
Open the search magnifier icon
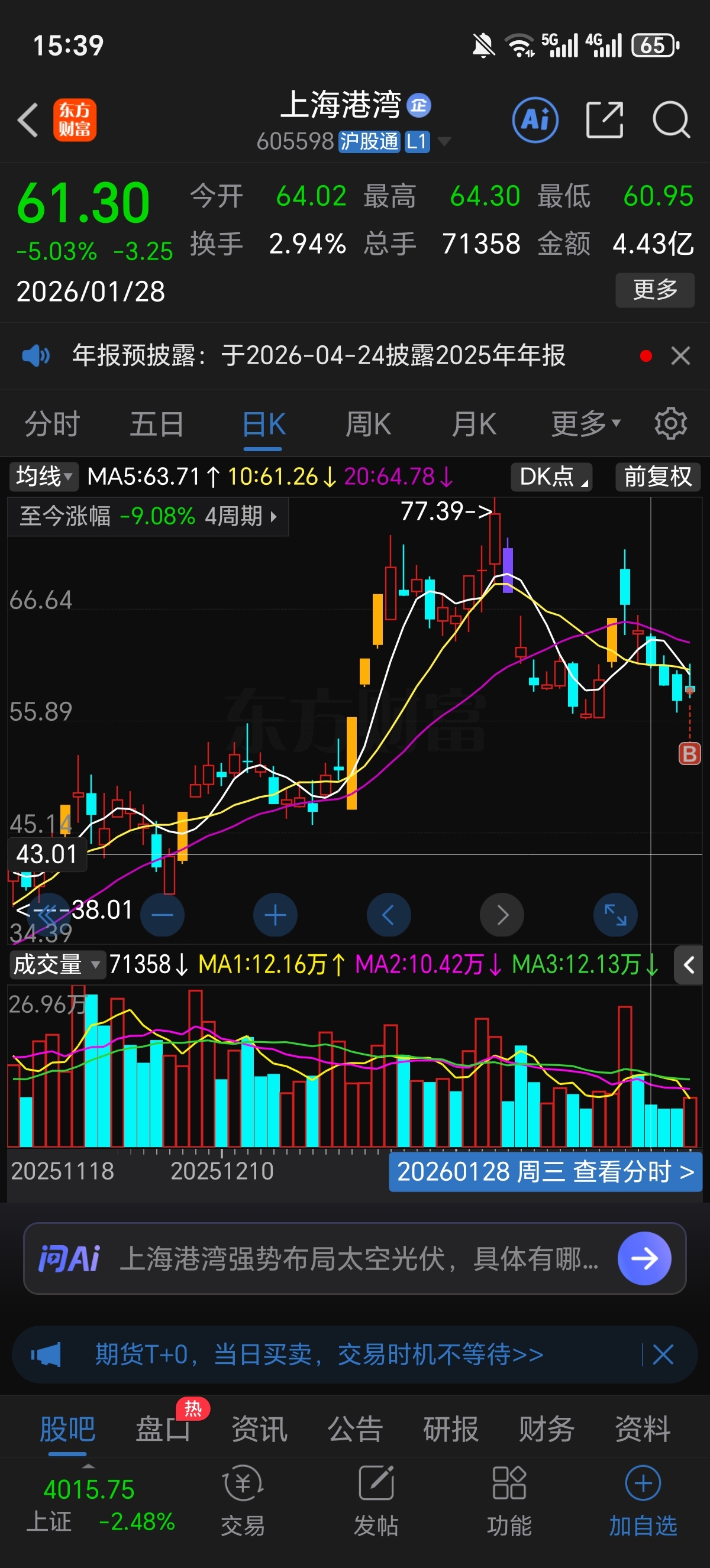click(x=671, y=119)
